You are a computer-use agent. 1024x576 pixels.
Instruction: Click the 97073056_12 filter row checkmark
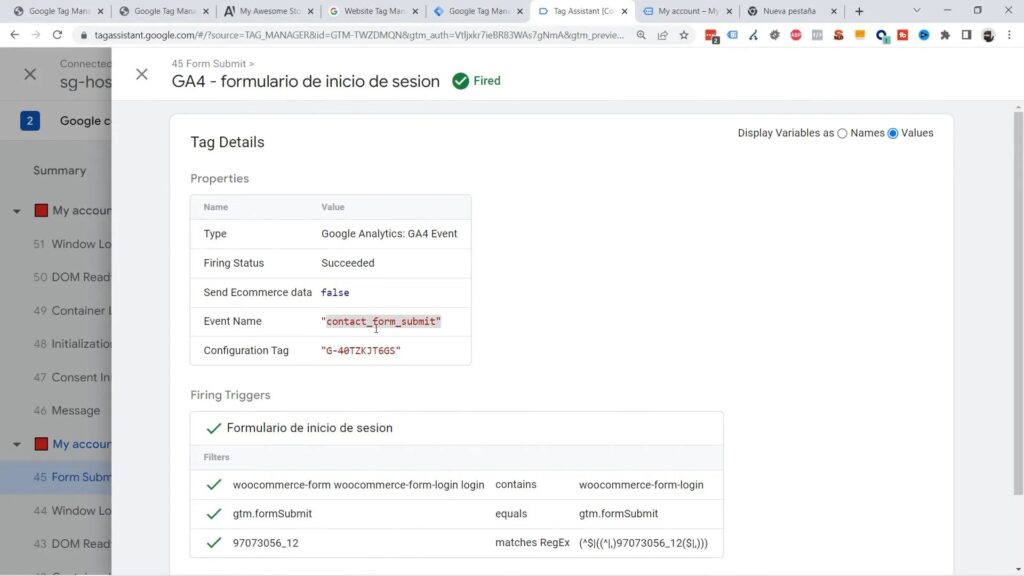point(214,543)
